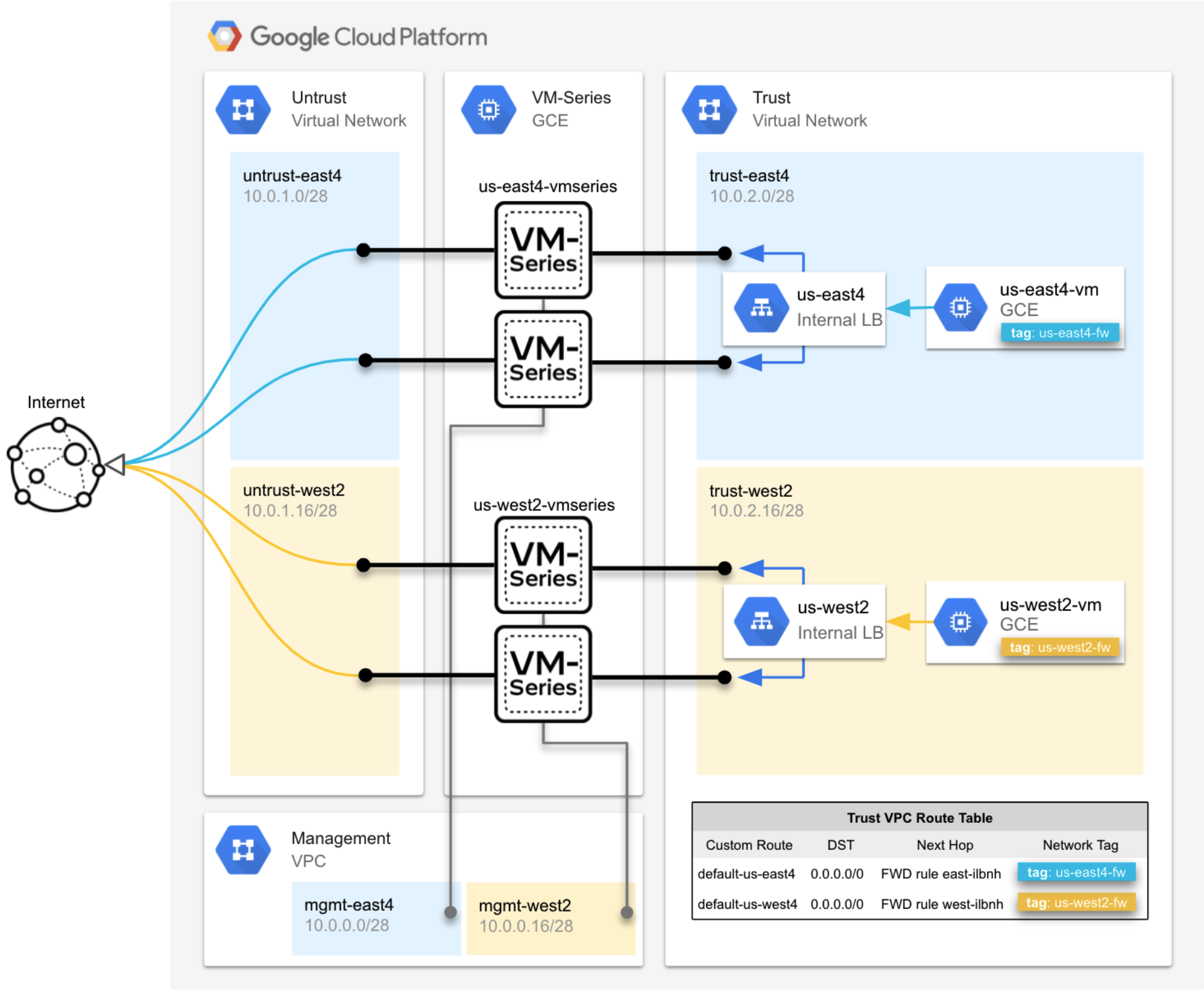Click the 'us-west2-vmseries' group label
Viewport: 1204px width, 991px height.
coord(544,504)
